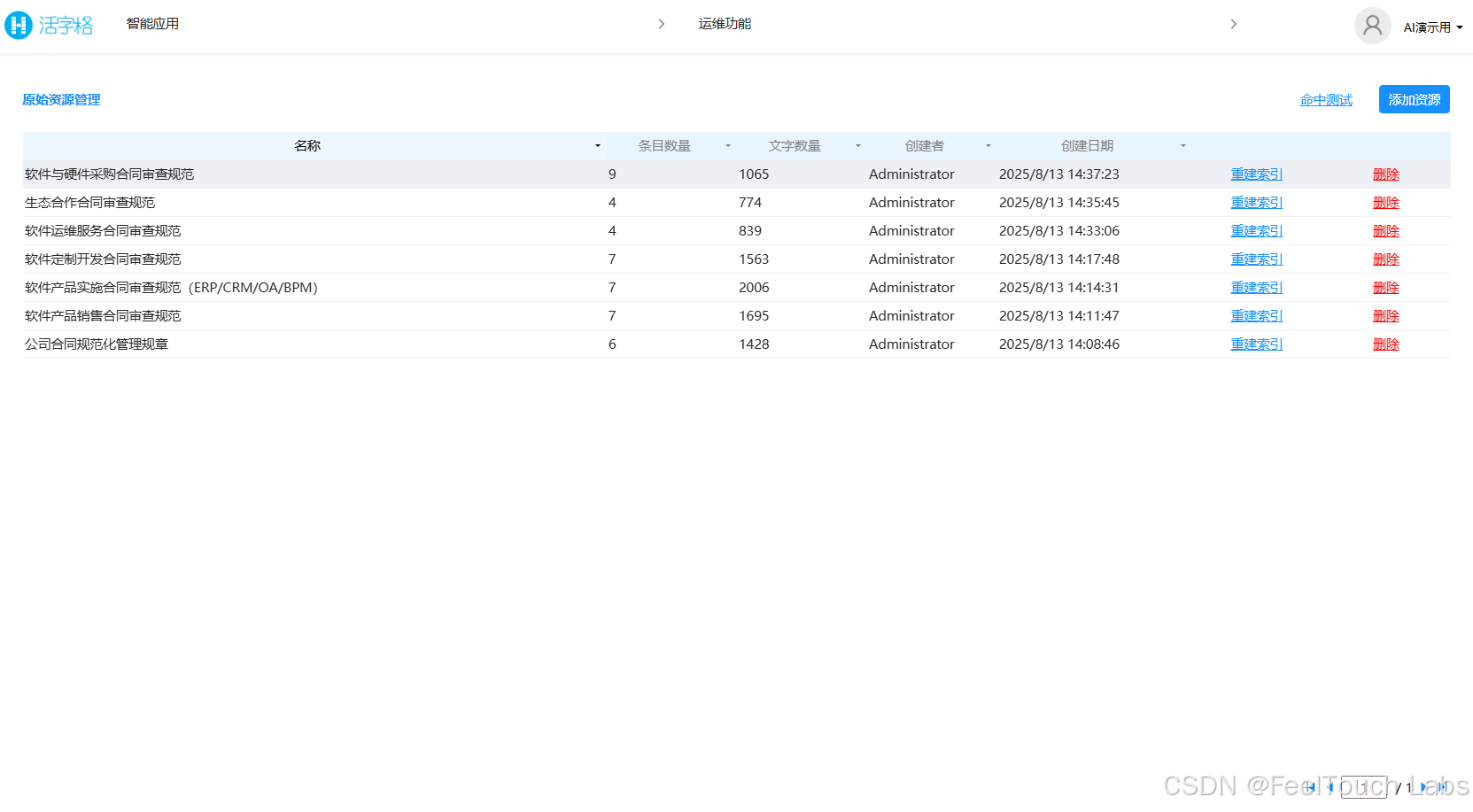Click the 文字数量 column header
Screen dimensions: 1473x812
(x=795, y=146)
